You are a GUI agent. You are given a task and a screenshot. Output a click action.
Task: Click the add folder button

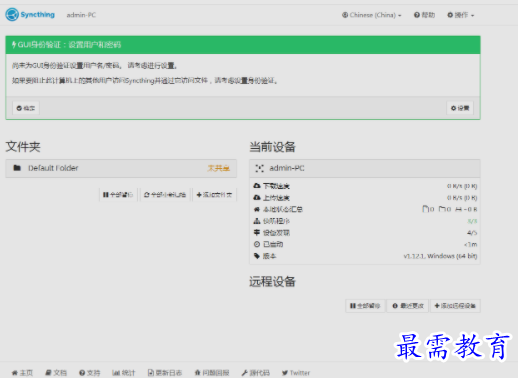pyautogui.click(x=214, y=195)
